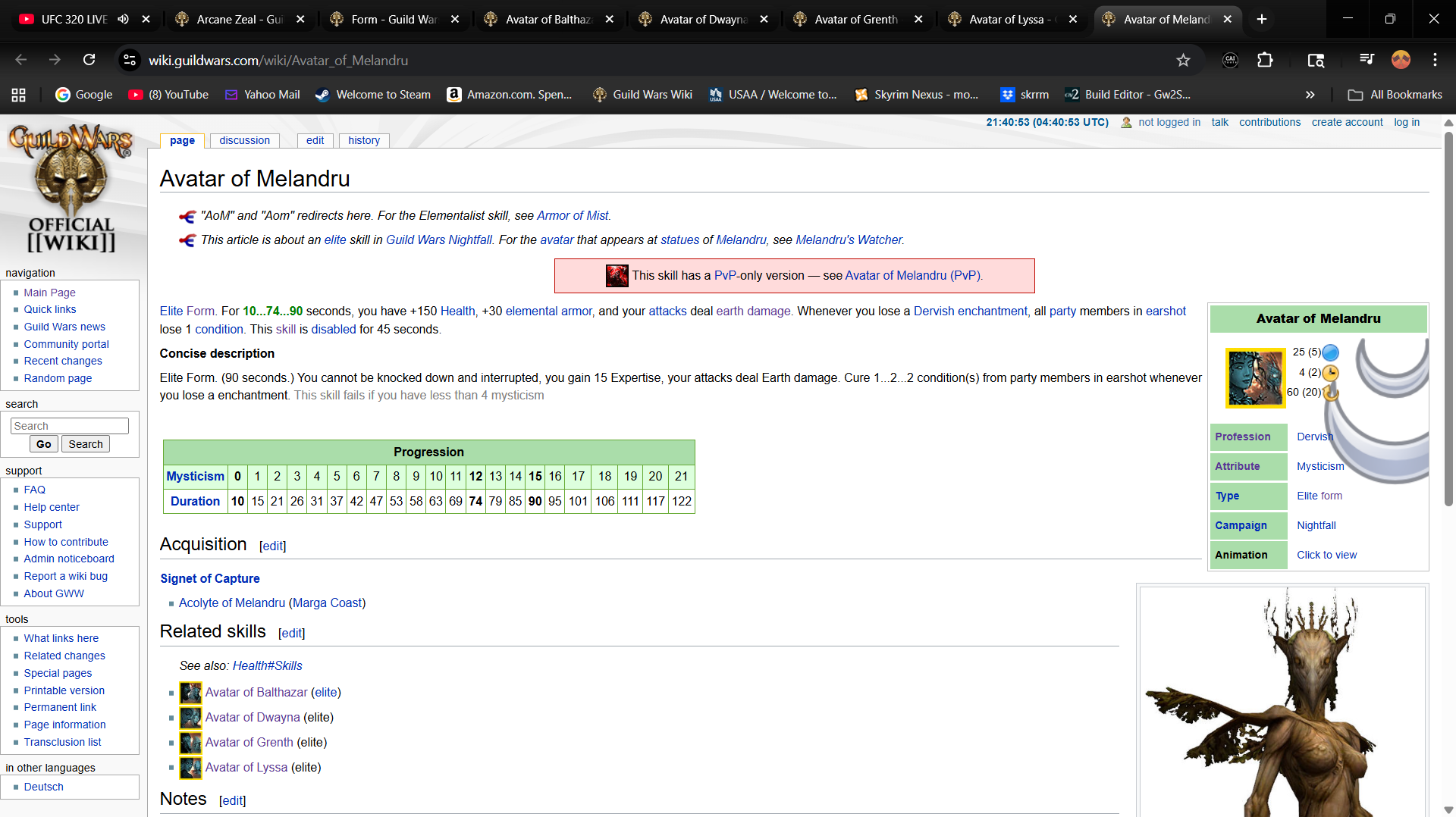Click the activation time clock icon
Viewport: 1456px width, 817px height.
[x=1331, y=373]
